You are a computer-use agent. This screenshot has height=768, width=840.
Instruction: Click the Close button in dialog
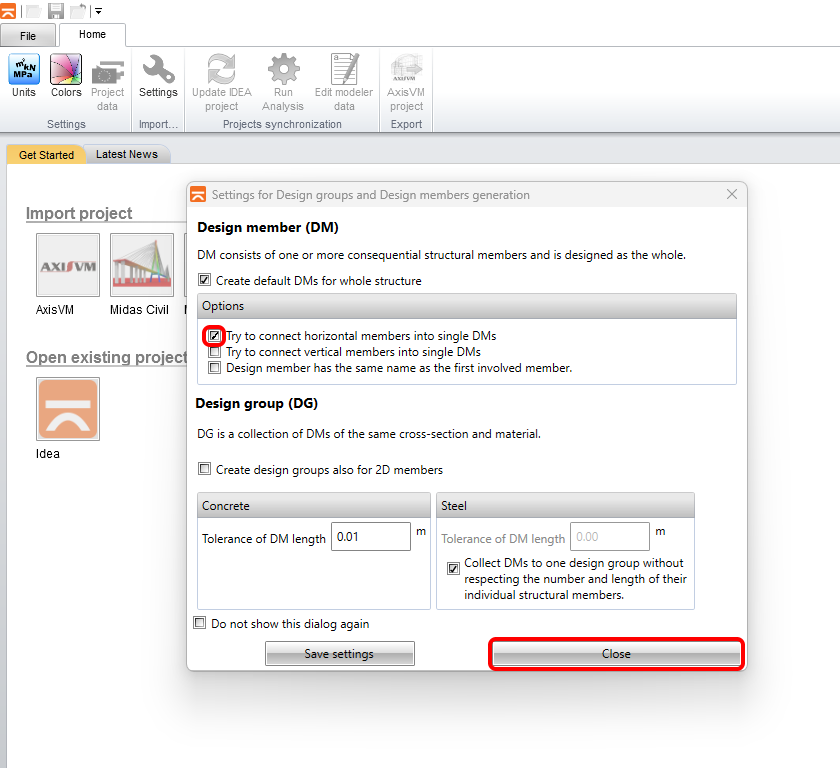click(x=616, y=654)
